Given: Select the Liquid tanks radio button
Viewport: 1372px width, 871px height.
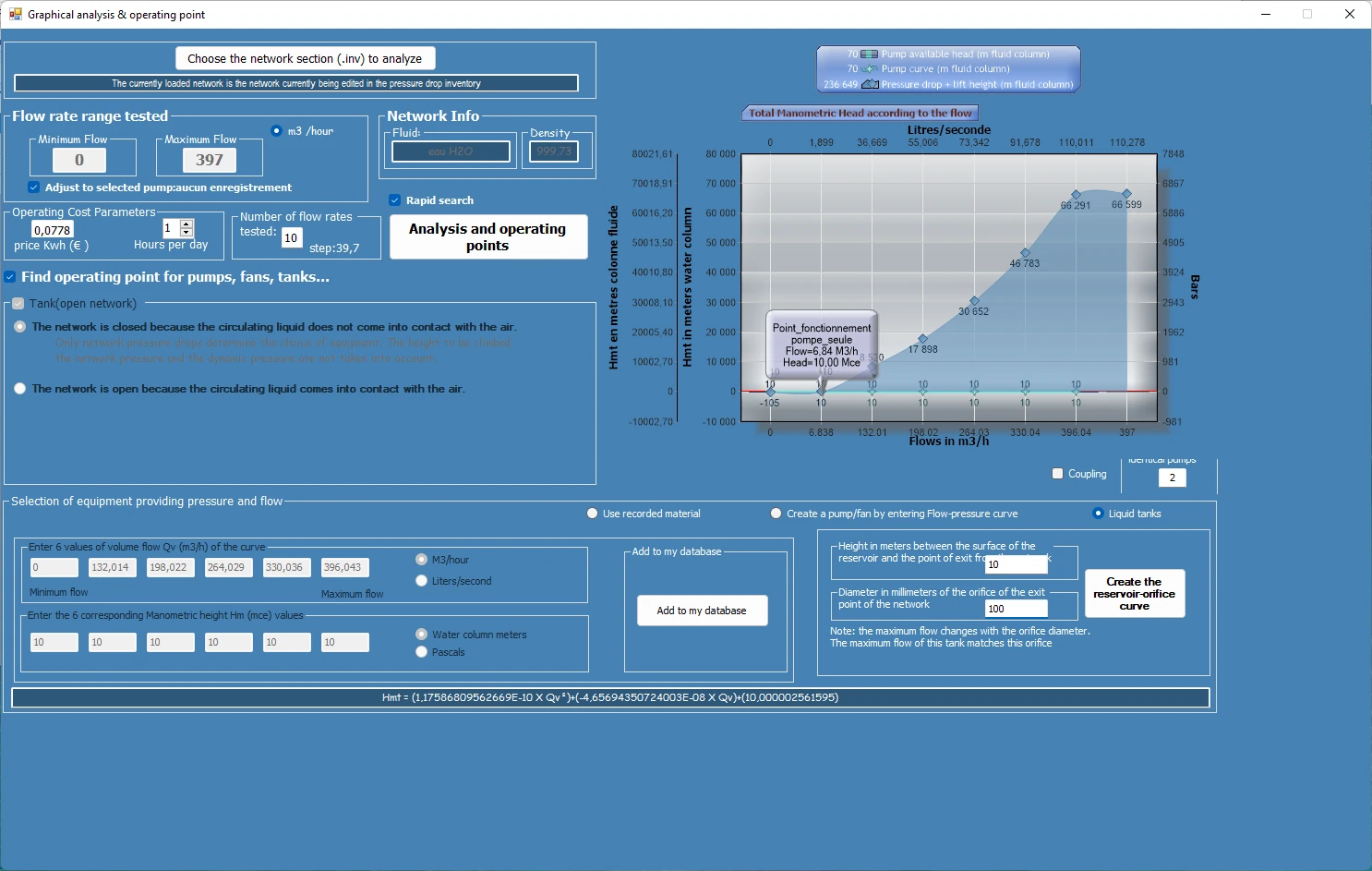Looking at the screenshot, I should pos(1098,514).
